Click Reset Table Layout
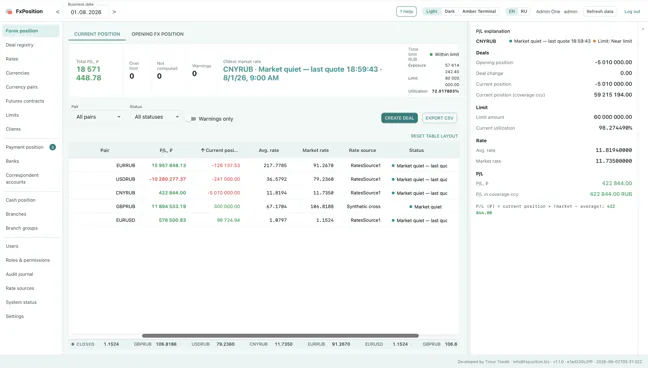Image resolution: width=648 pixels, height=368 pixels. point(434,136)
